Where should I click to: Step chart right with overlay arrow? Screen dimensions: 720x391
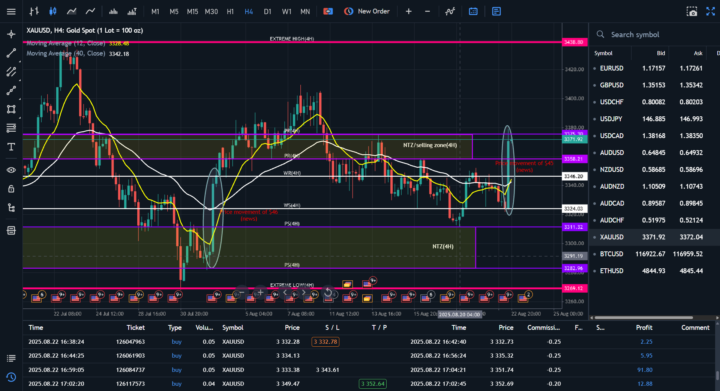pos(304,292)
